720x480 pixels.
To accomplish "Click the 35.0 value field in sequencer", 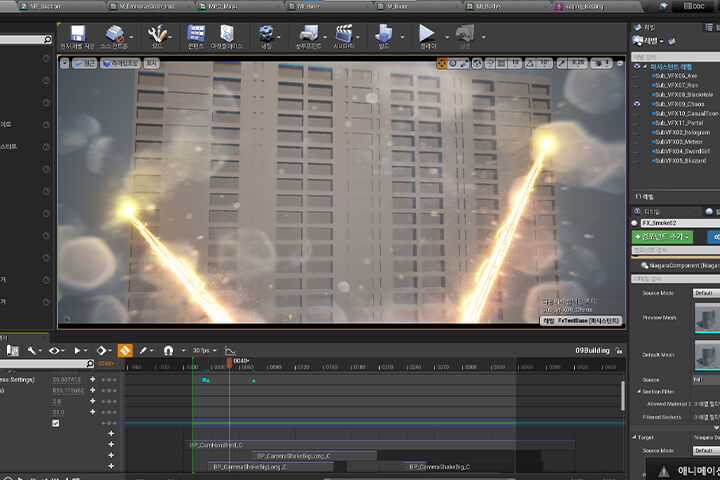I will coord(58,412).
